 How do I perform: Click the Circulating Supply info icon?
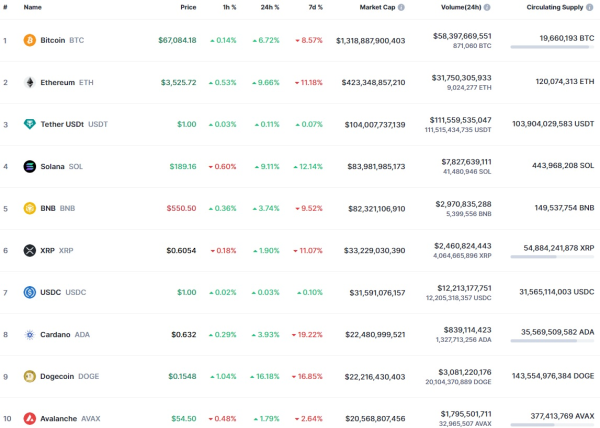[590, 7]
